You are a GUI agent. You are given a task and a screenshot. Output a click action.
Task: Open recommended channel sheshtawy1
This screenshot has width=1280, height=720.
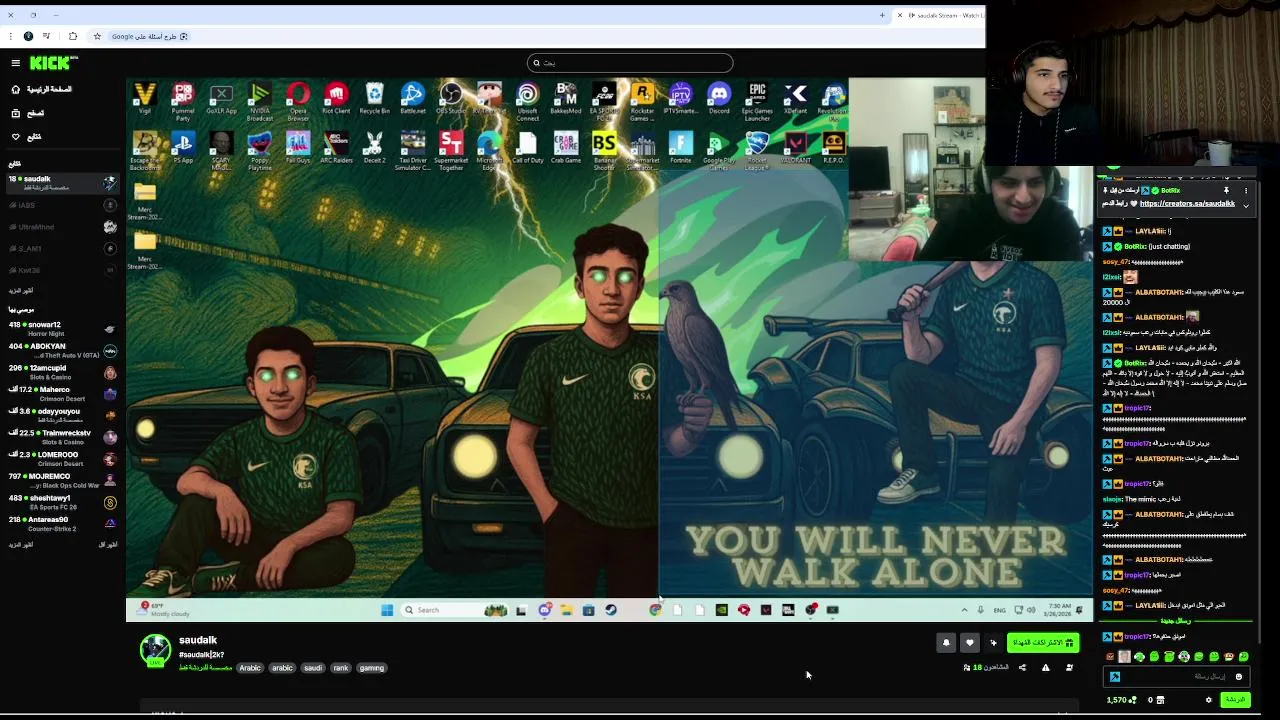point(62,502)
